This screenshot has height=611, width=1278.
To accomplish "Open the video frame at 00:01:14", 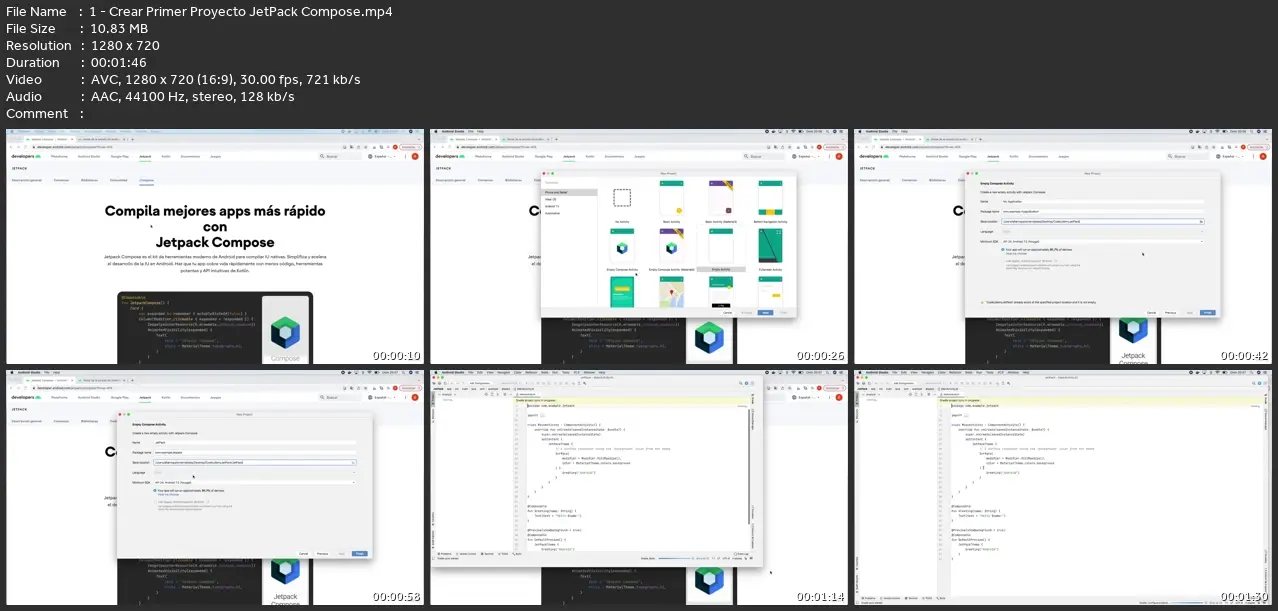I will [639, 486].
